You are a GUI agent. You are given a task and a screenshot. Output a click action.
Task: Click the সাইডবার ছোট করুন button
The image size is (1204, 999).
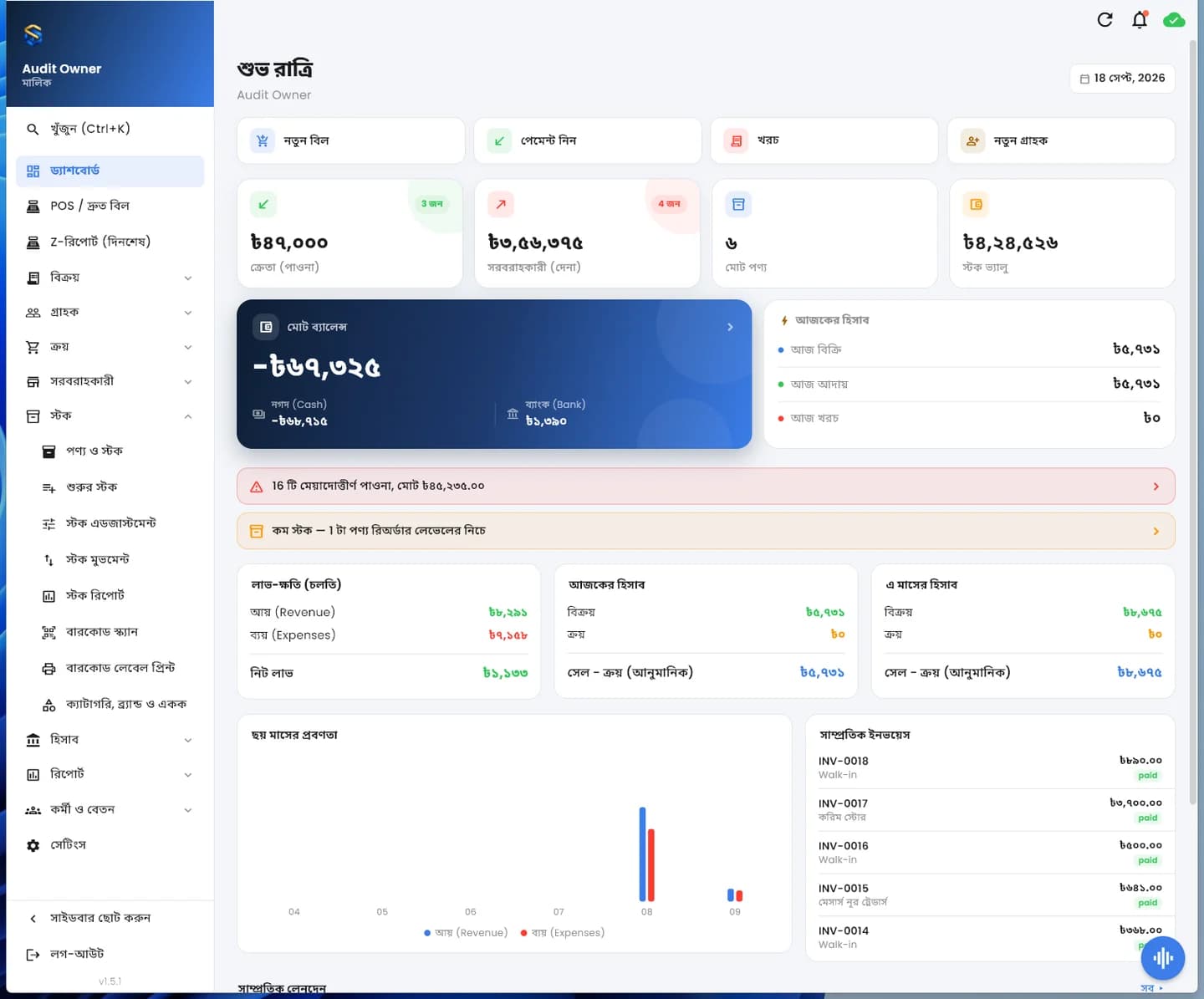coord(110,918)
